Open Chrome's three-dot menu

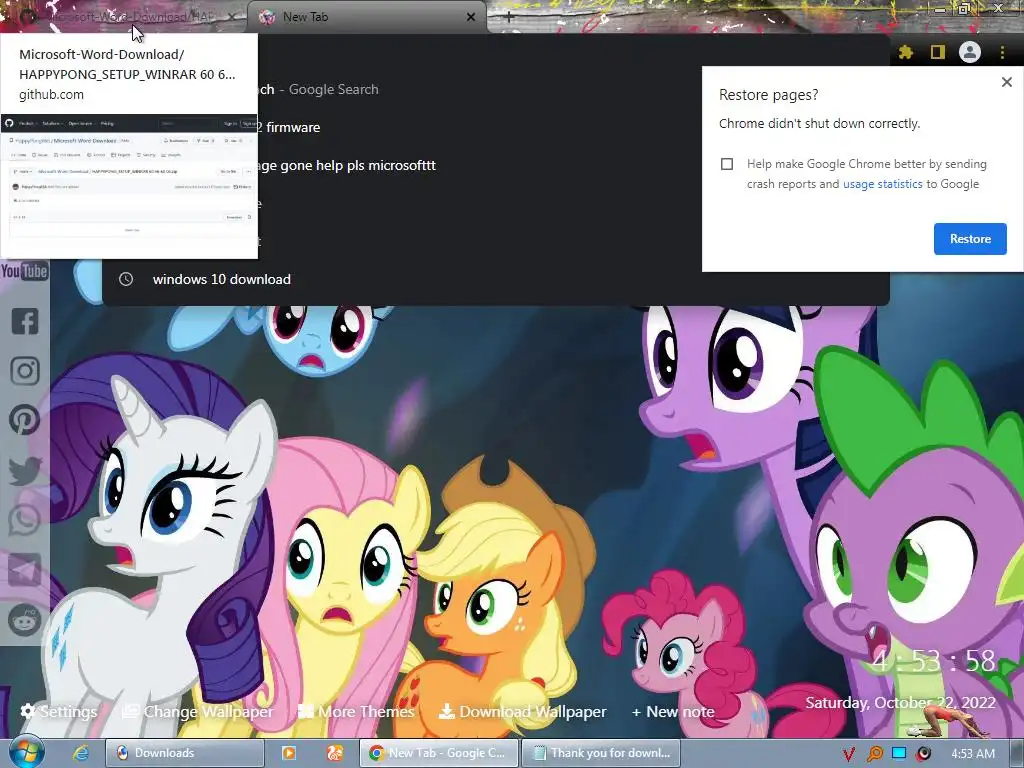[1002, 52]
